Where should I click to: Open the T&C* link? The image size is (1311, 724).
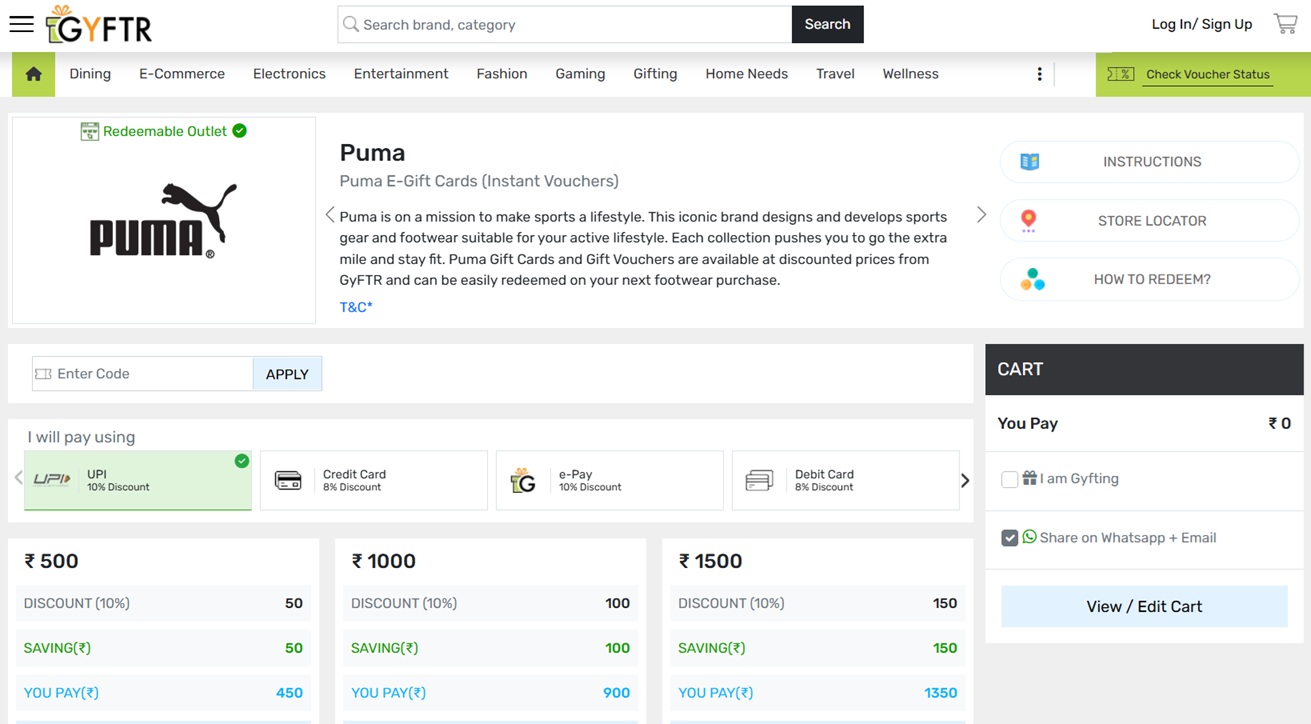pyautogui.click(x=356, y=307)
